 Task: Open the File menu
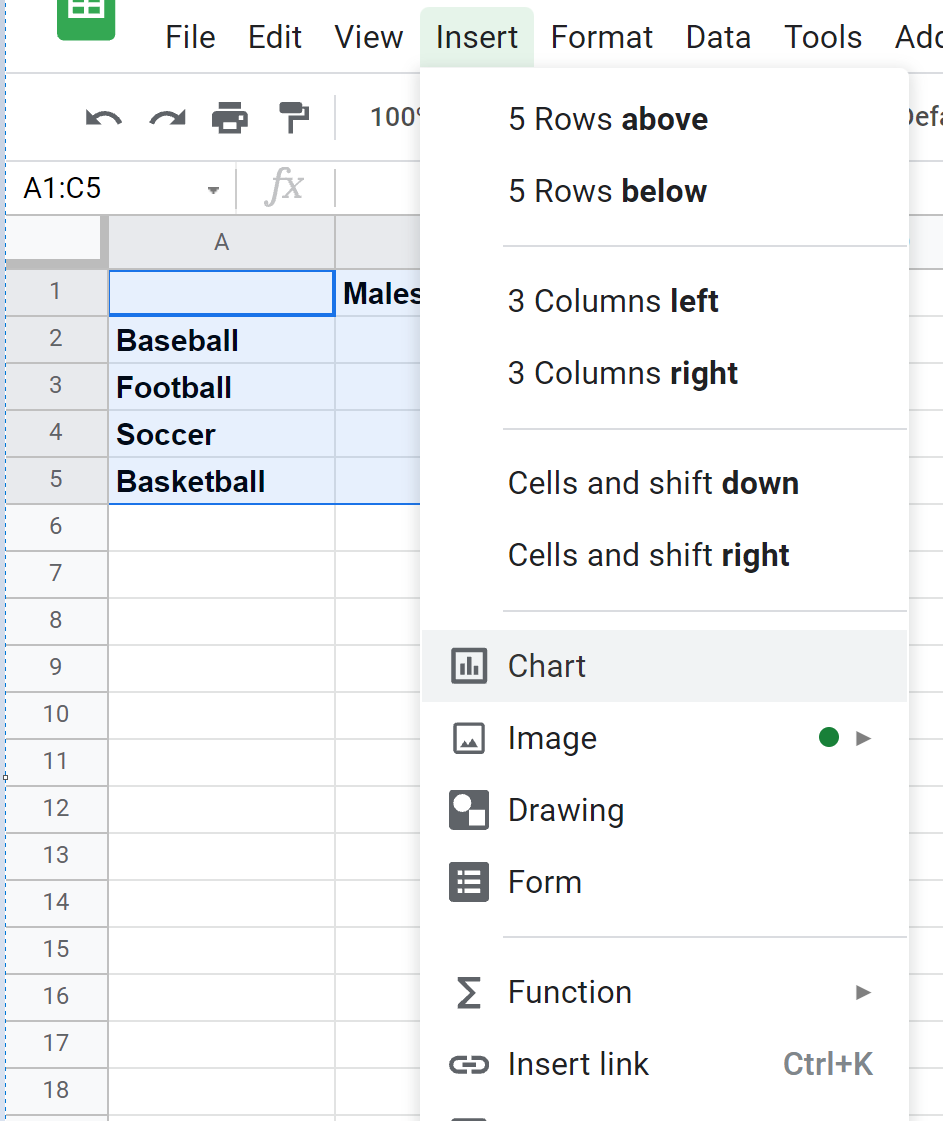pyautogui.click(x=190, y=37)
